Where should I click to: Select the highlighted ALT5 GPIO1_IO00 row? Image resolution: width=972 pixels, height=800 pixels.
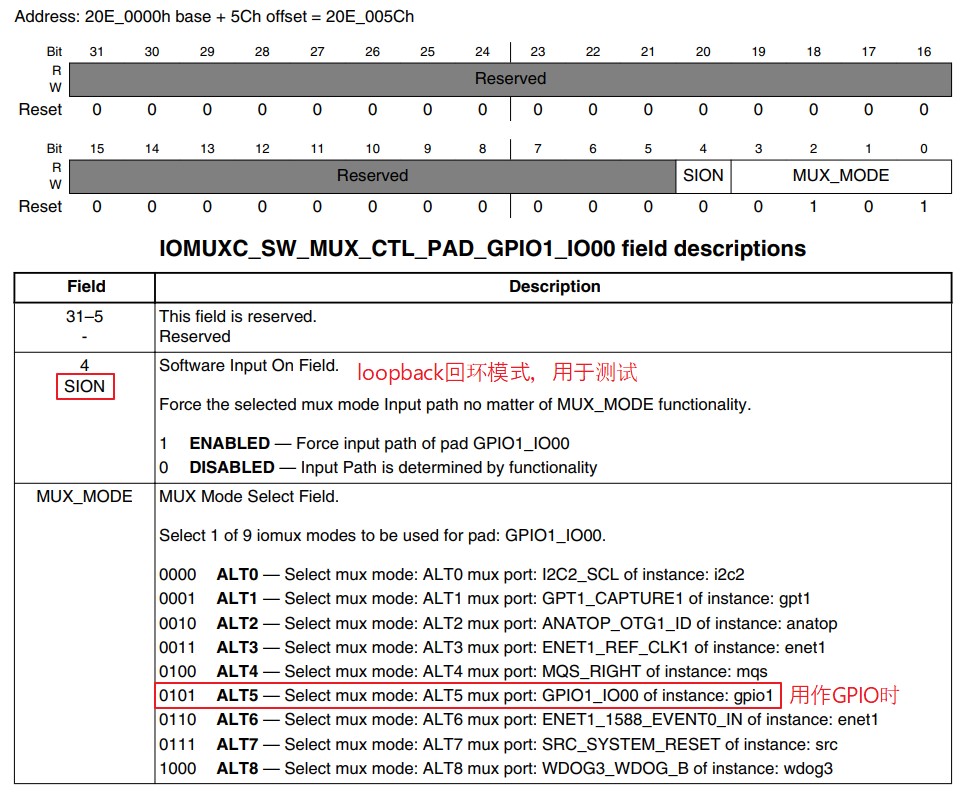467,695
